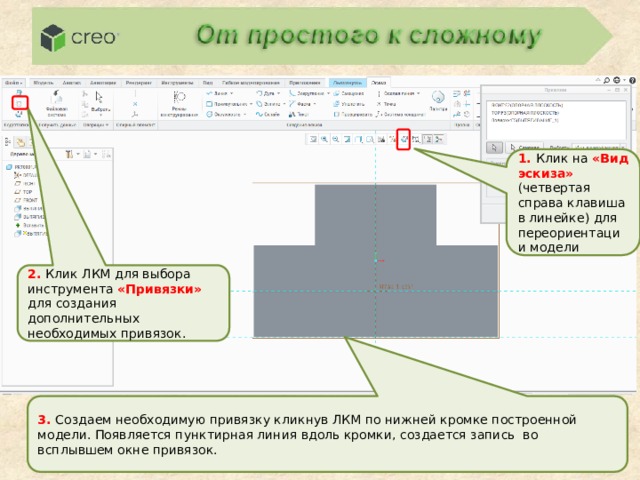This screenshot has width=640, height=480.
Task: Expand the Ellipse tool dropdown arrow
Action: [284, 104]
